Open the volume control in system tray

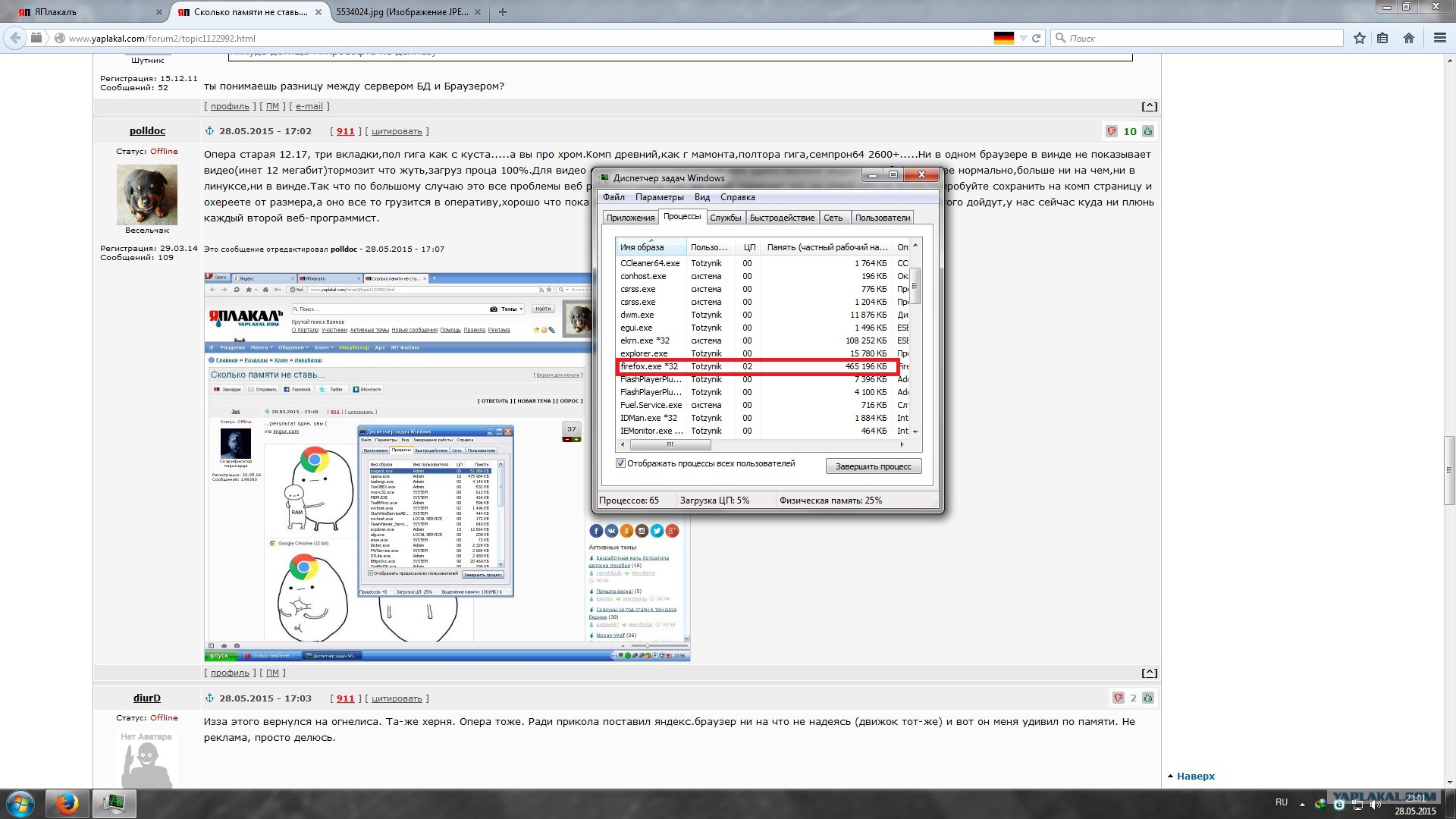[1375, 805]
